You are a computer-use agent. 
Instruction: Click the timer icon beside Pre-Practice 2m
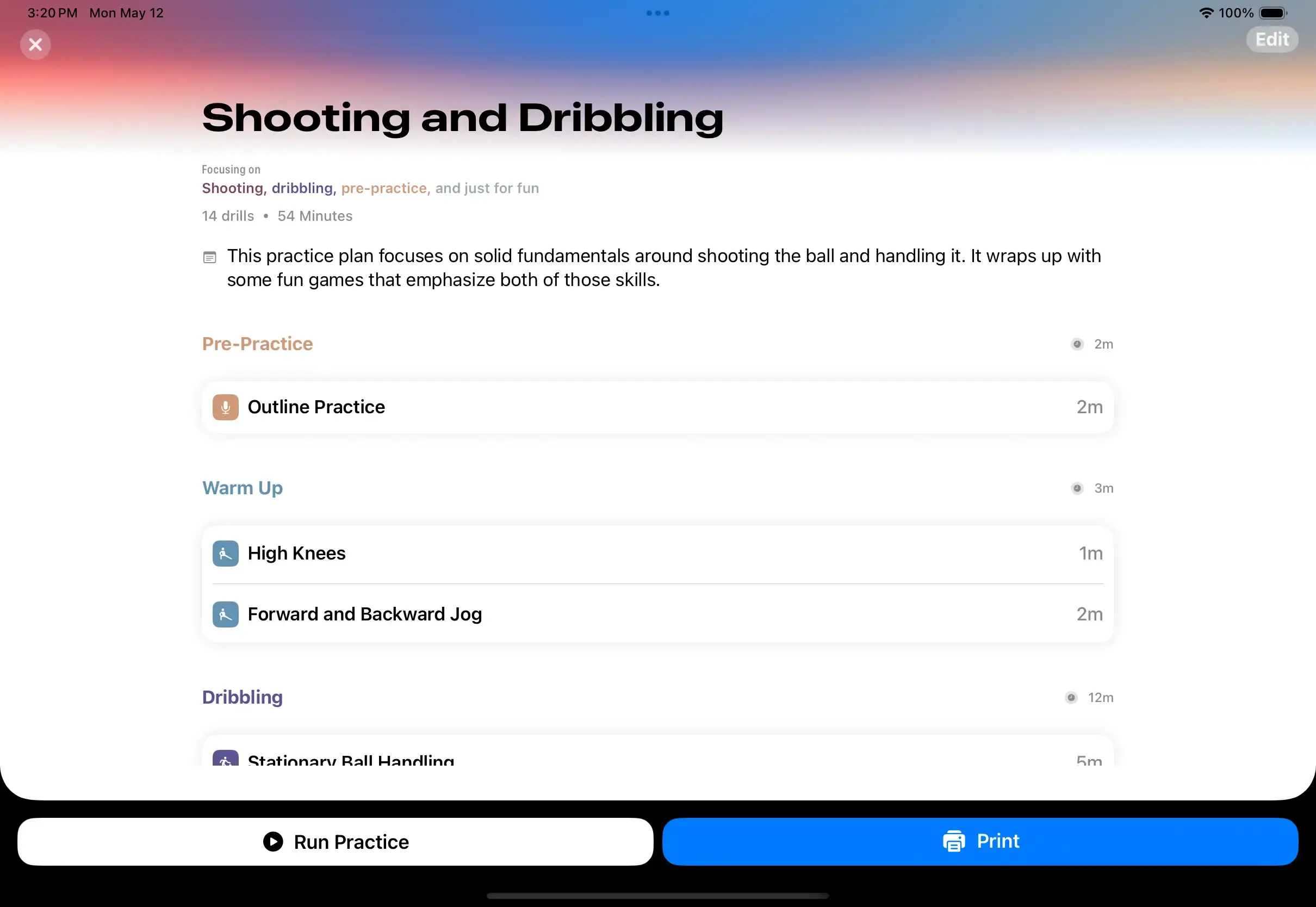(1077, 344)
